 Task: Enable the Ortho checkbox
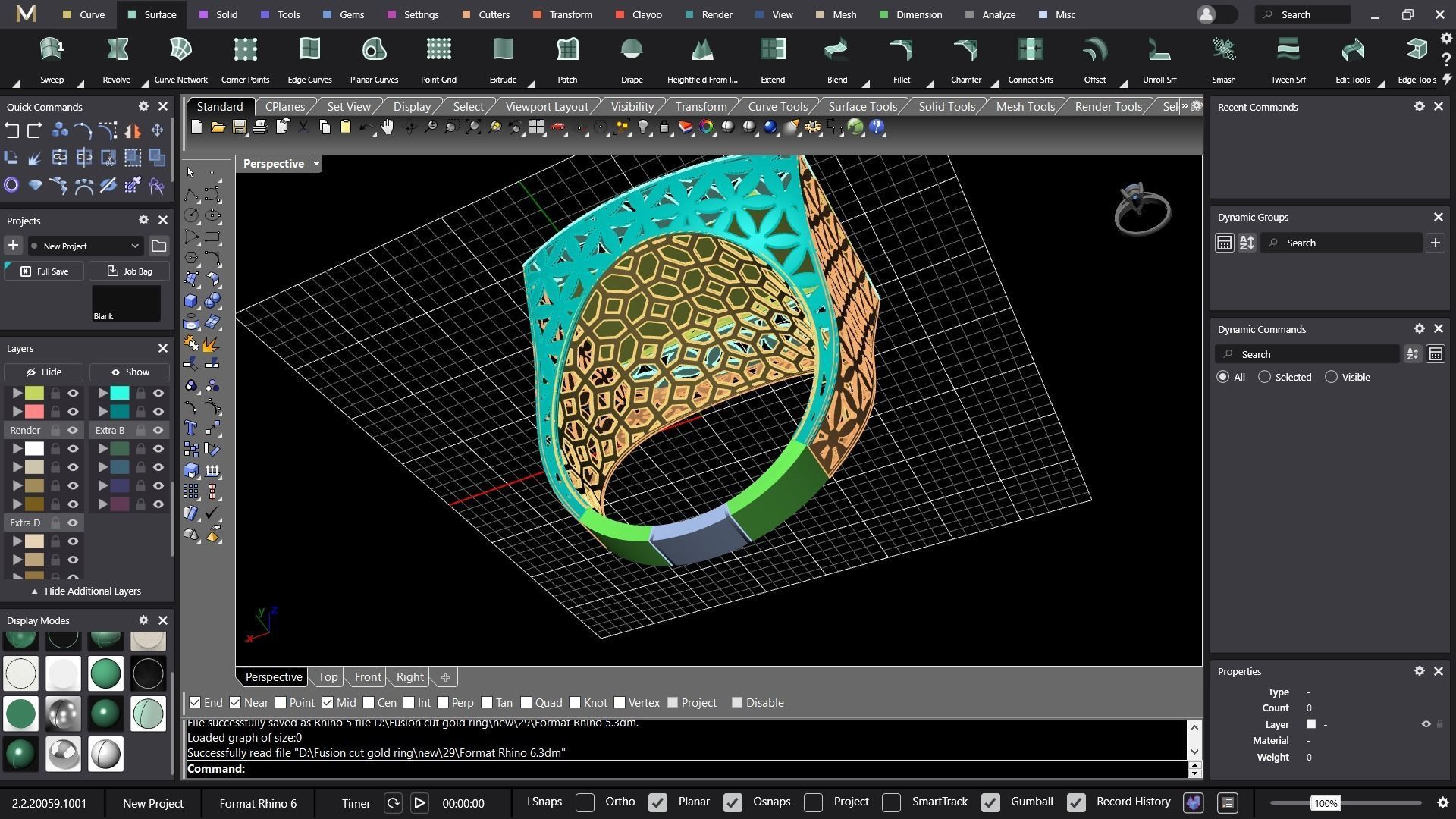tap(585, 802)
